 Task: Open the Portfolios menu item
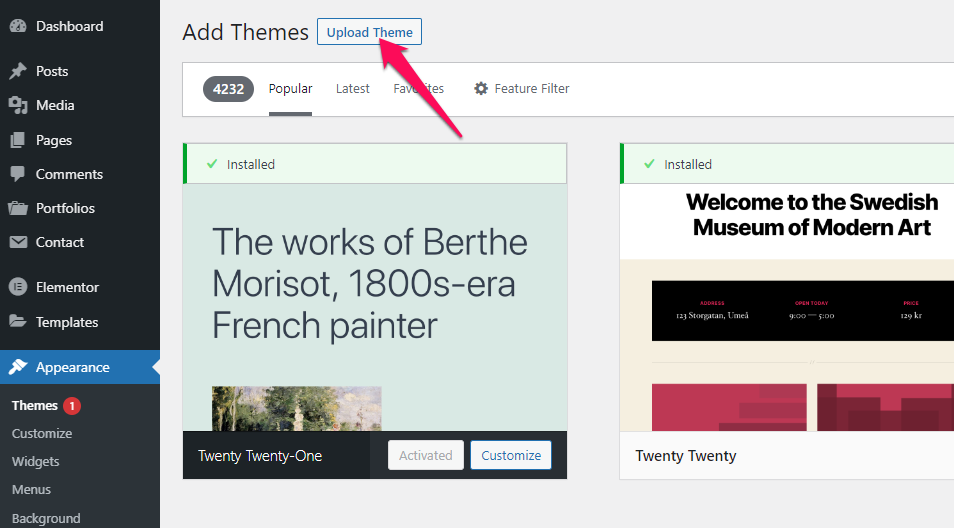(80, 208)
